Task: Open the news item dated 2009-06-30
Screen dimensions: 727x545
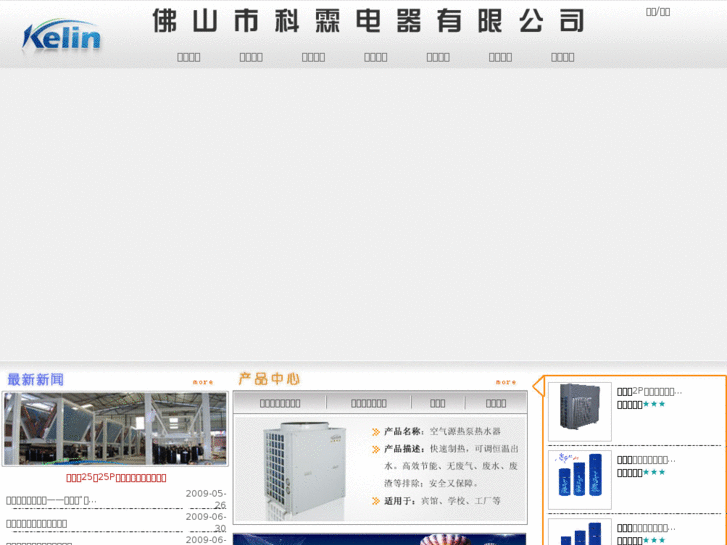Action: pyautogui.click(x=36, y=523)
